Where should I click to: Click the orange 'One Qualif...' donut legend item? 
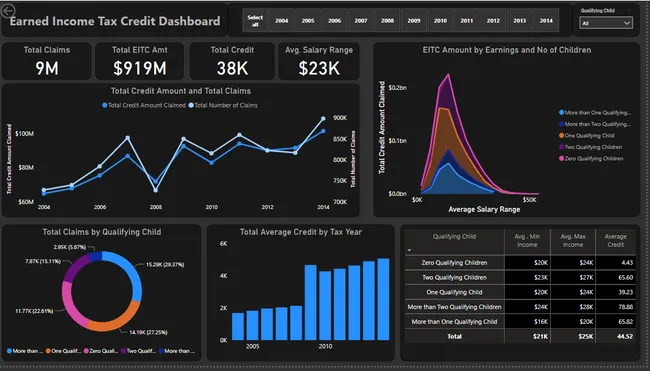(x=63, y=351)
